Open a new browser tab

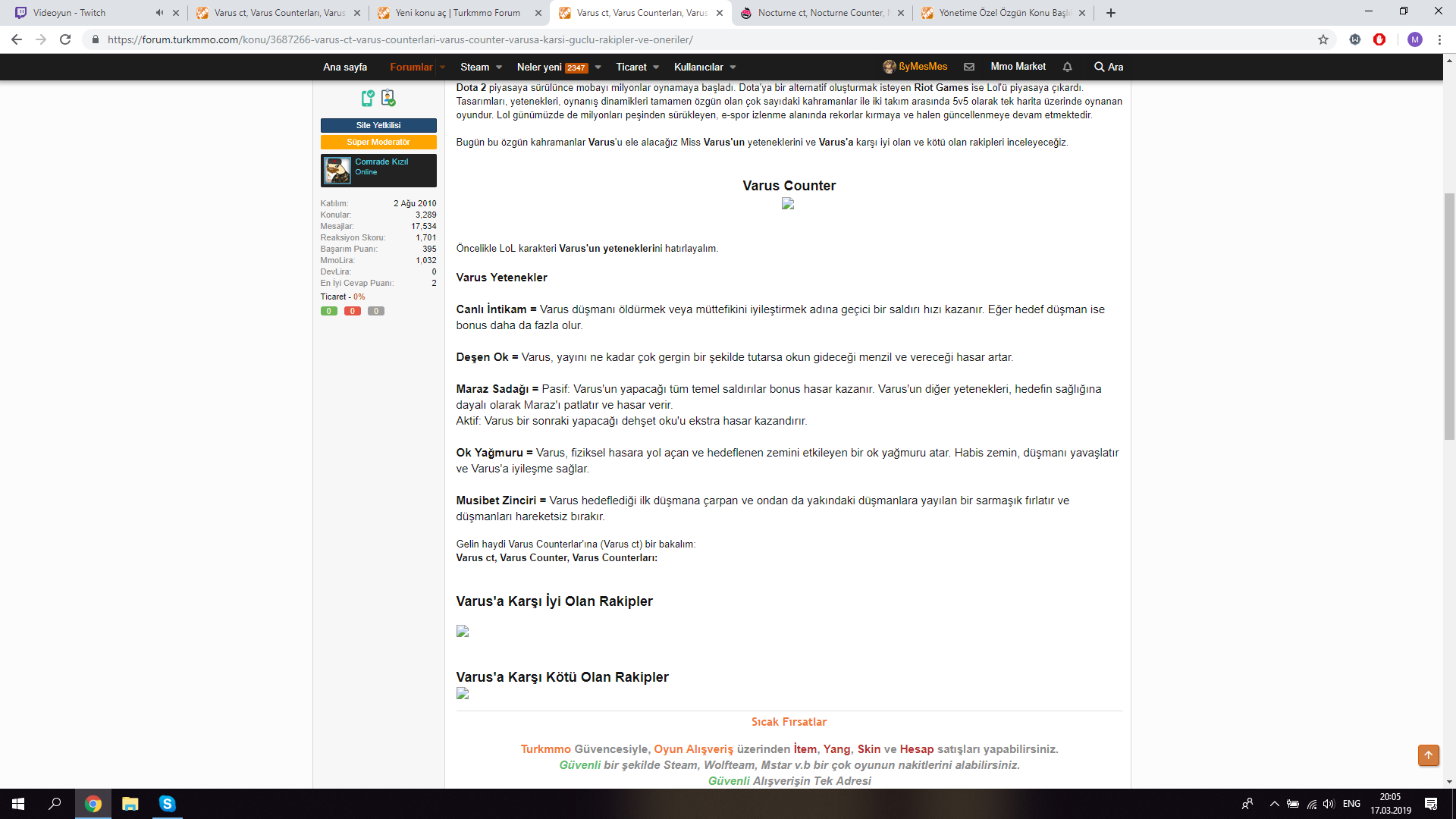1111,13
